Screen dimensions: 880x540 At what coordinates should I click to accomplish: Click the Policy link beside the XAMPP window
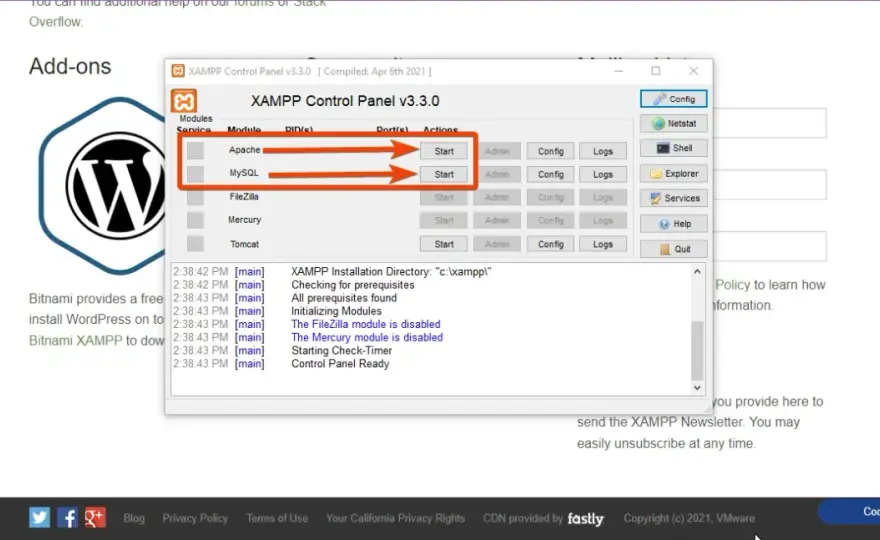pyautogui.click(x=732, y=285)
